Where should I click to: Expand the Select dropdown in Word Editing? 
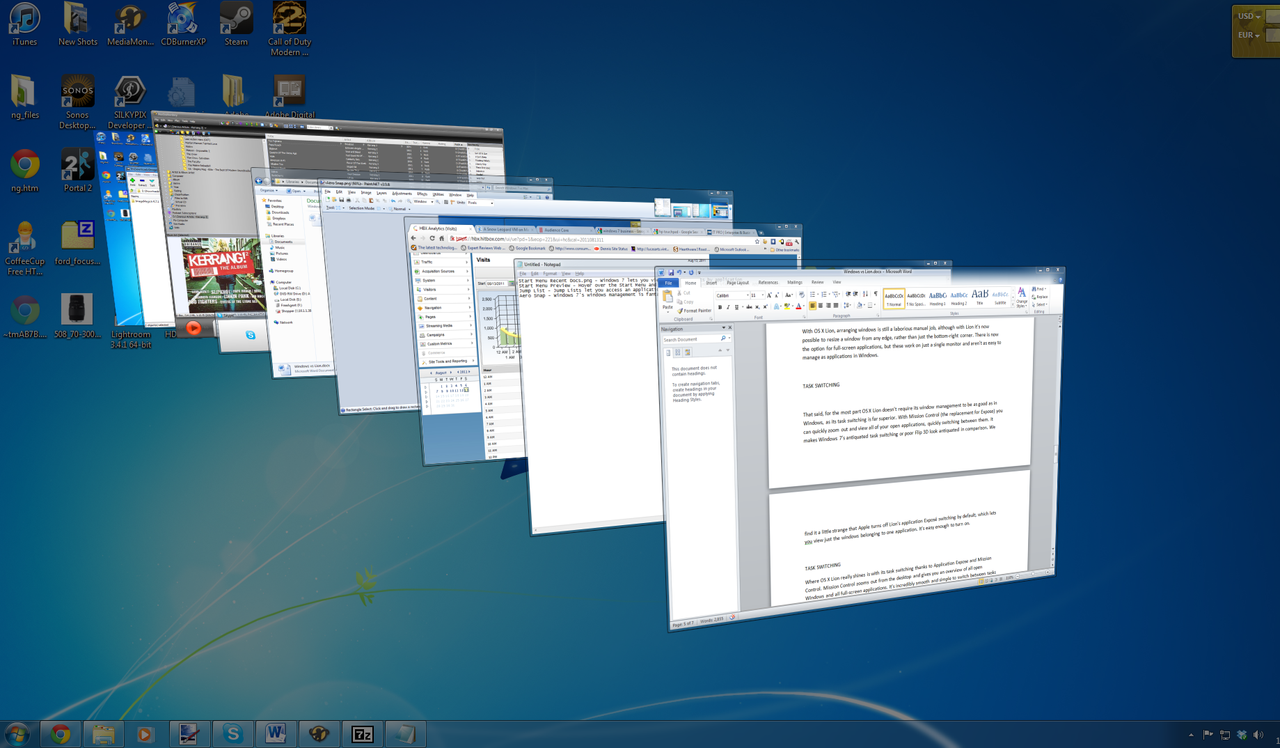(x=1040, y=304)
